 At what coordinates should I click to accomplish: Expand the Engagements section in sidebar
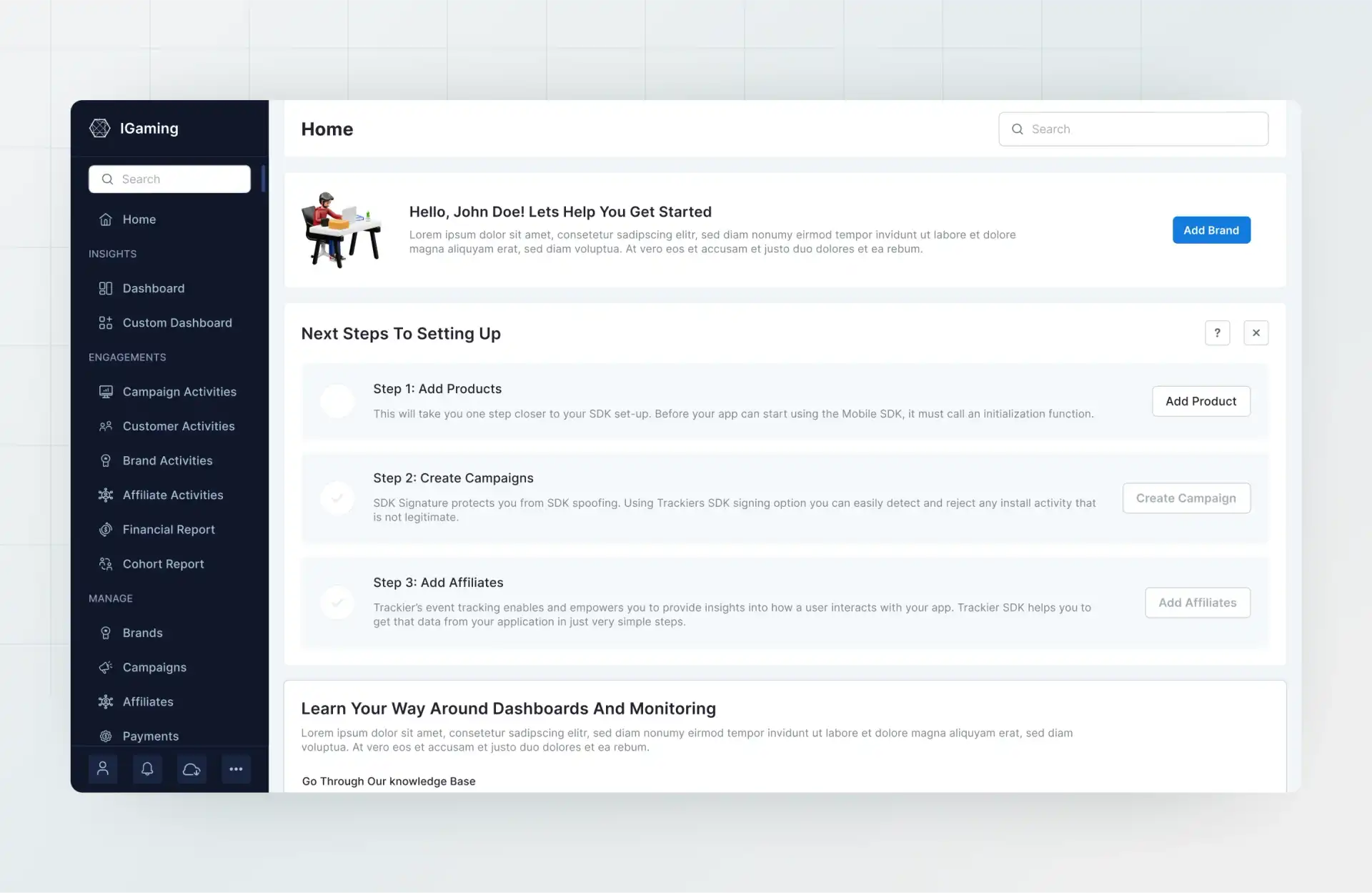point(128,357)
